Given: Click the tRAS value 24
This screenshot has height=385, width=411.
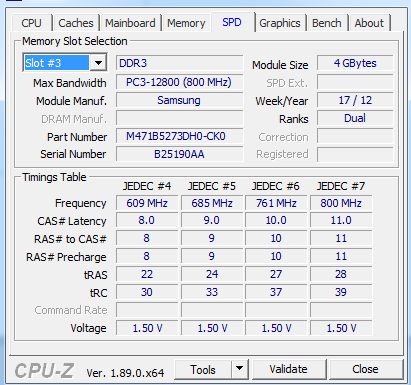Looking at the screenshot, I should [212, 274].
